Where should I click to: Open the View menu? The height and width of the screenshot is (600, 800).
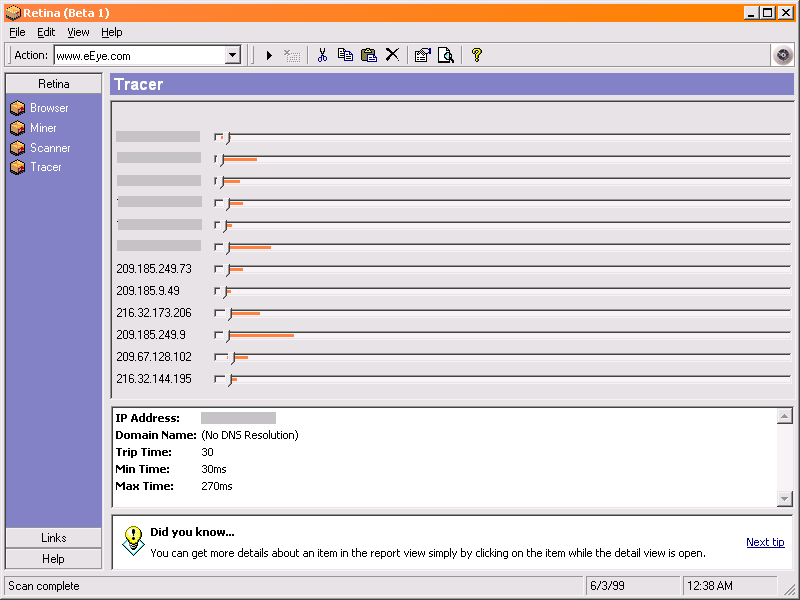point(78,32)
